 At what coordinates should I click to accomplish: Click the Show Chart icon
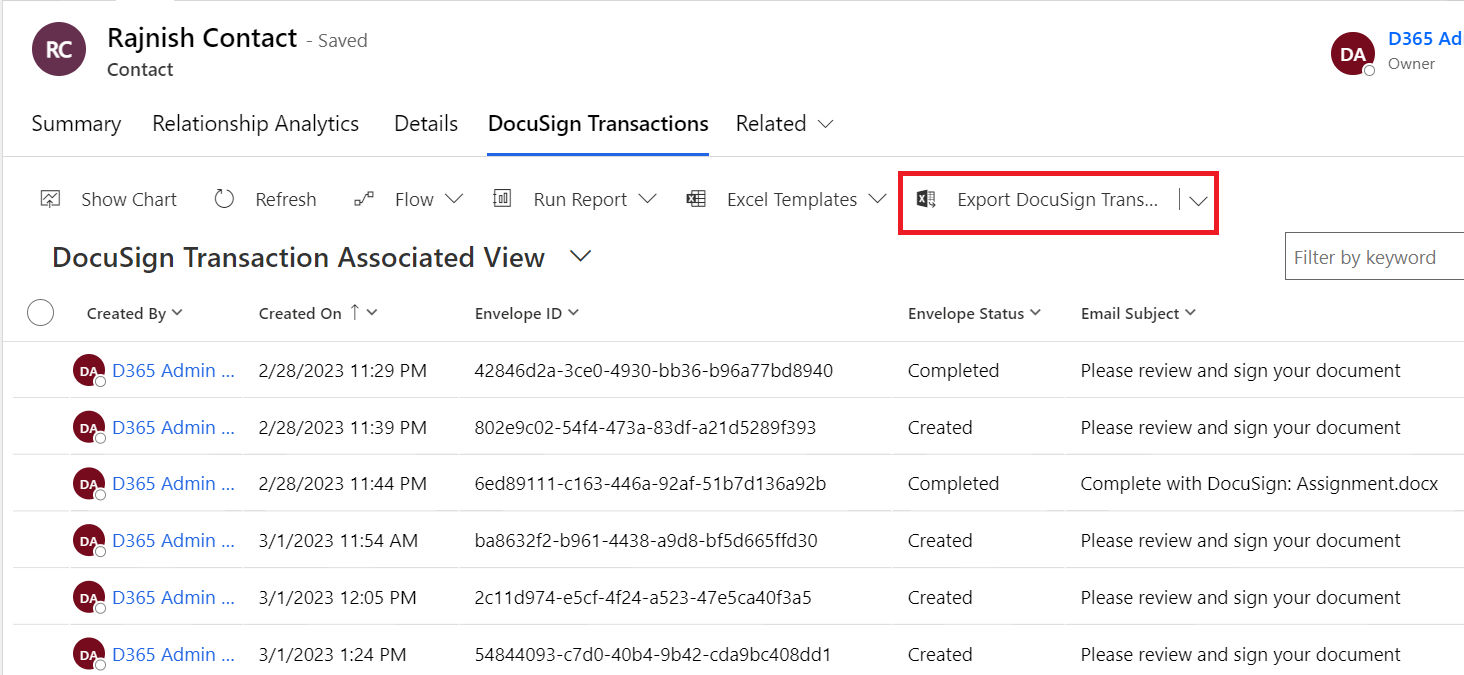[50, 199]
